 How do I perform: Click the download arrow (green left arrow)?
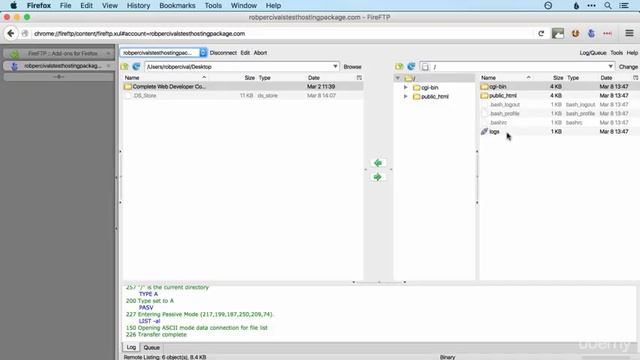click(x=378, y=163)
